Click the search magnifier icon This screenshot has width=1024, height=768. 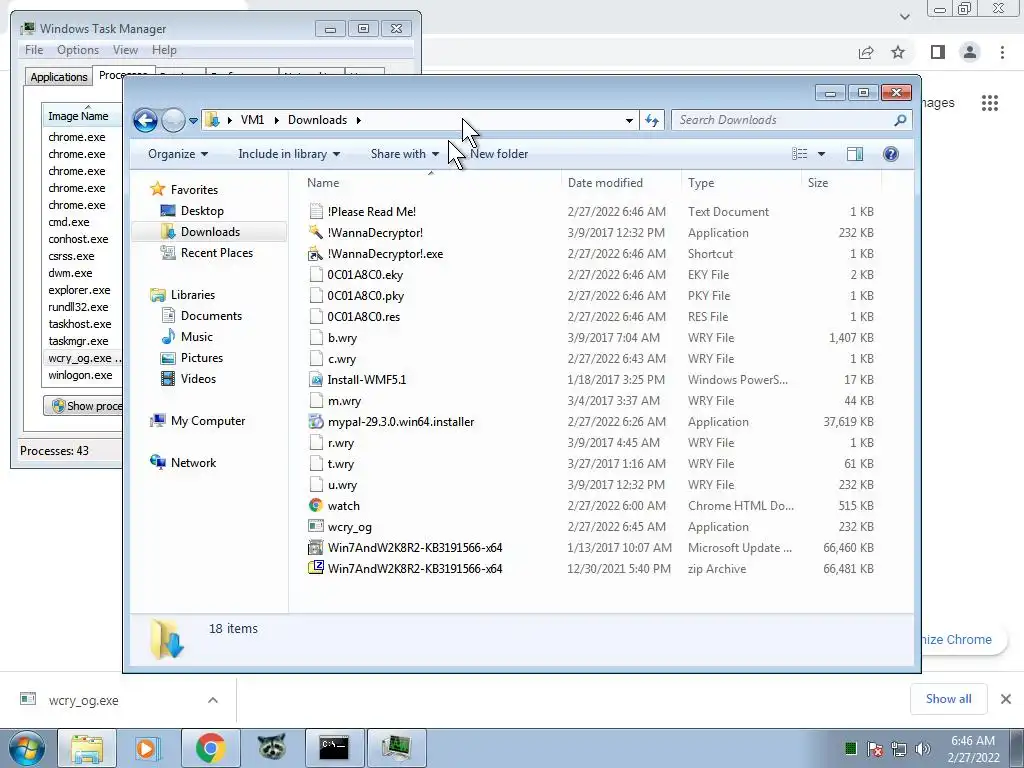pos(900,120)
